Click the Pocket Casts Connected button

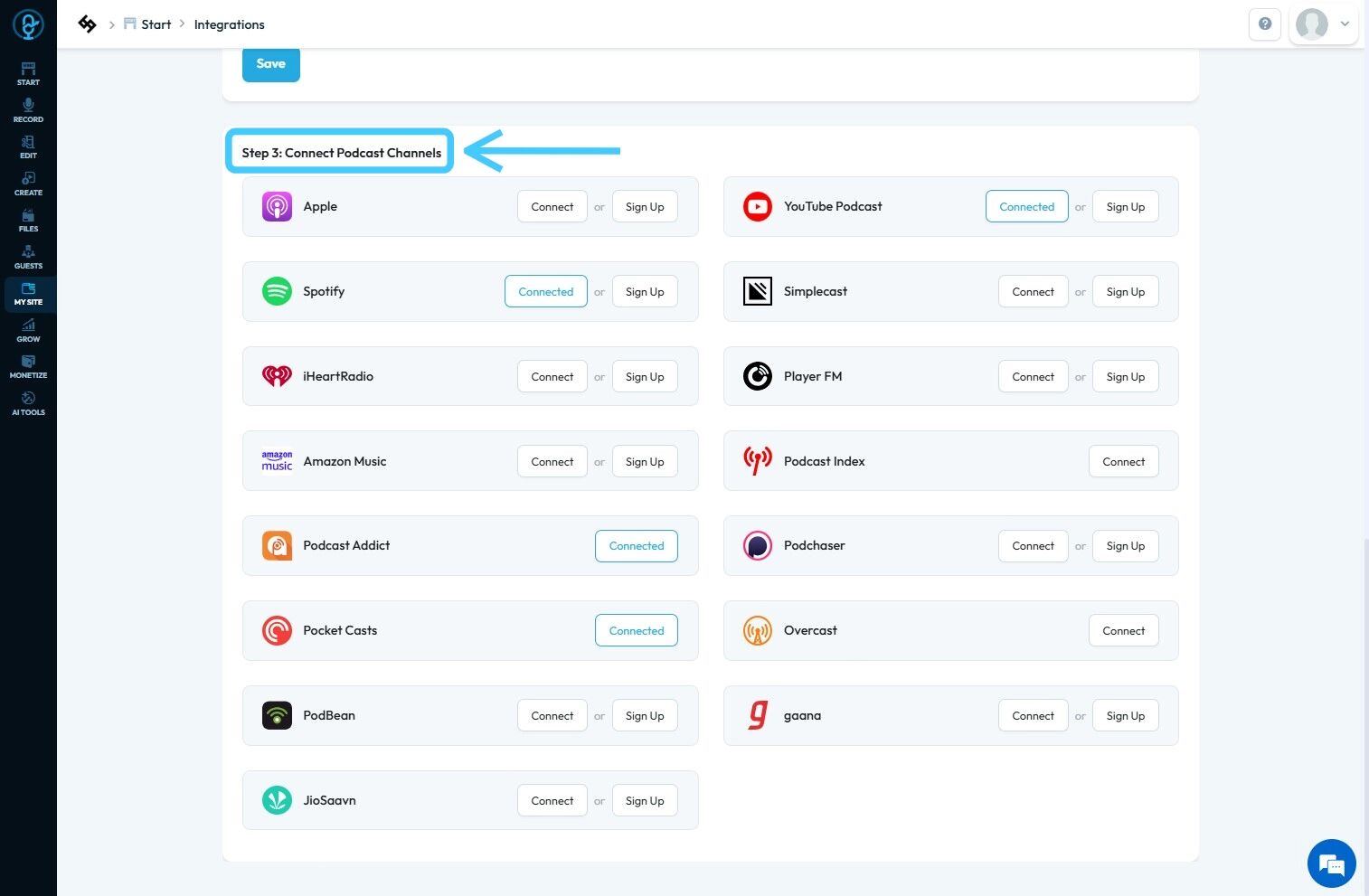click(637, 631)
